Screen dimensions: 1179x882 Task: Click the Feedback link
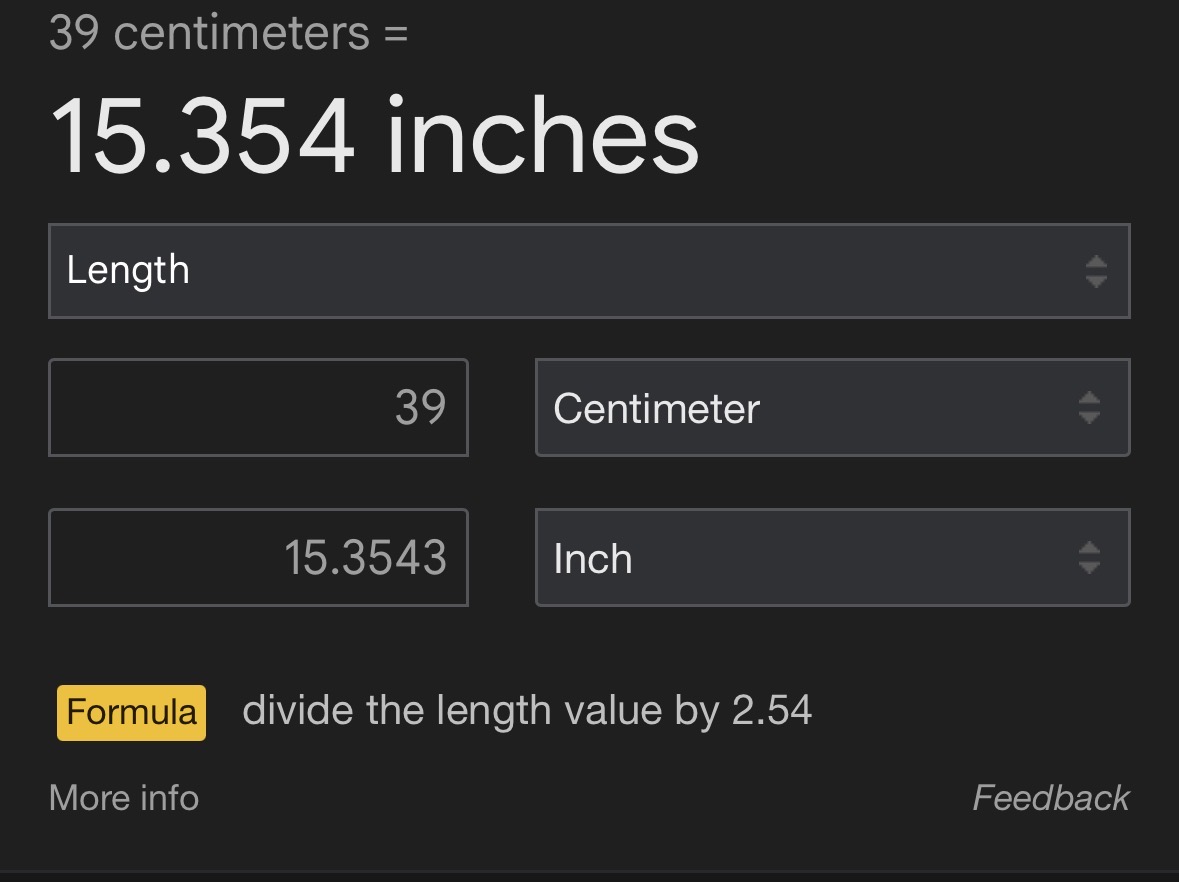[1050, 798]
